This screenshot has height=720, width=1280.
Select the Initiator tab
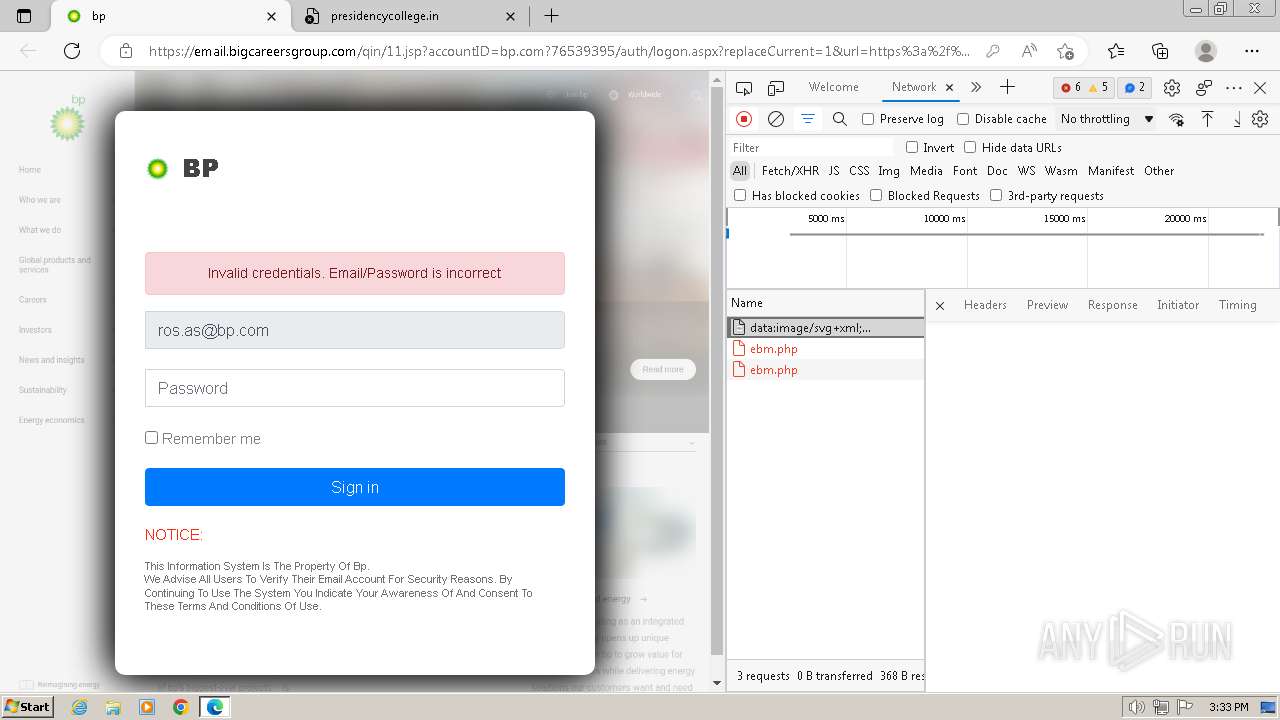[1178, 305]
